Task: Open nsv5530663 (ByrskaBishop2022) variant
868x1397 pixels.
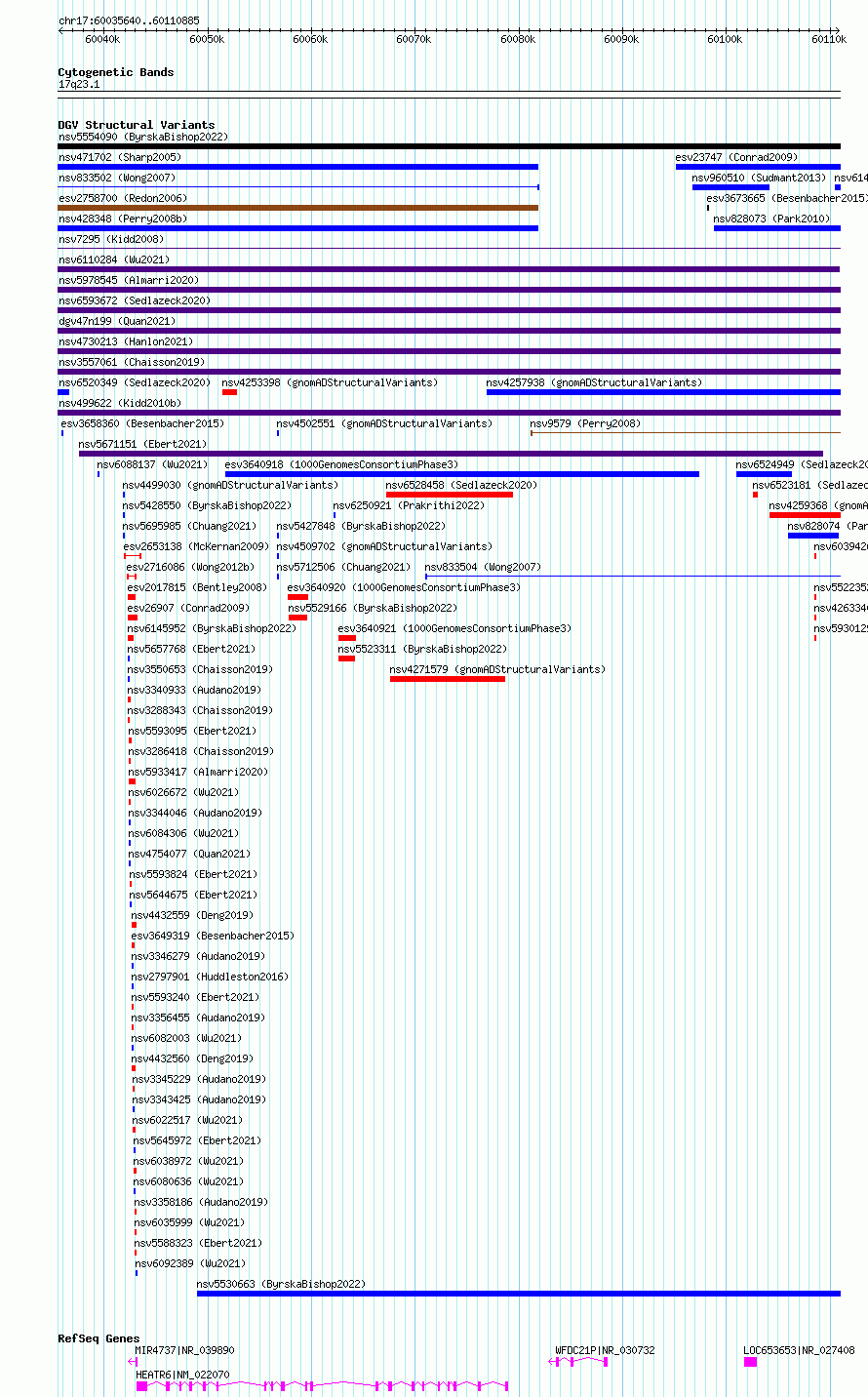Action: (282, 1284)
